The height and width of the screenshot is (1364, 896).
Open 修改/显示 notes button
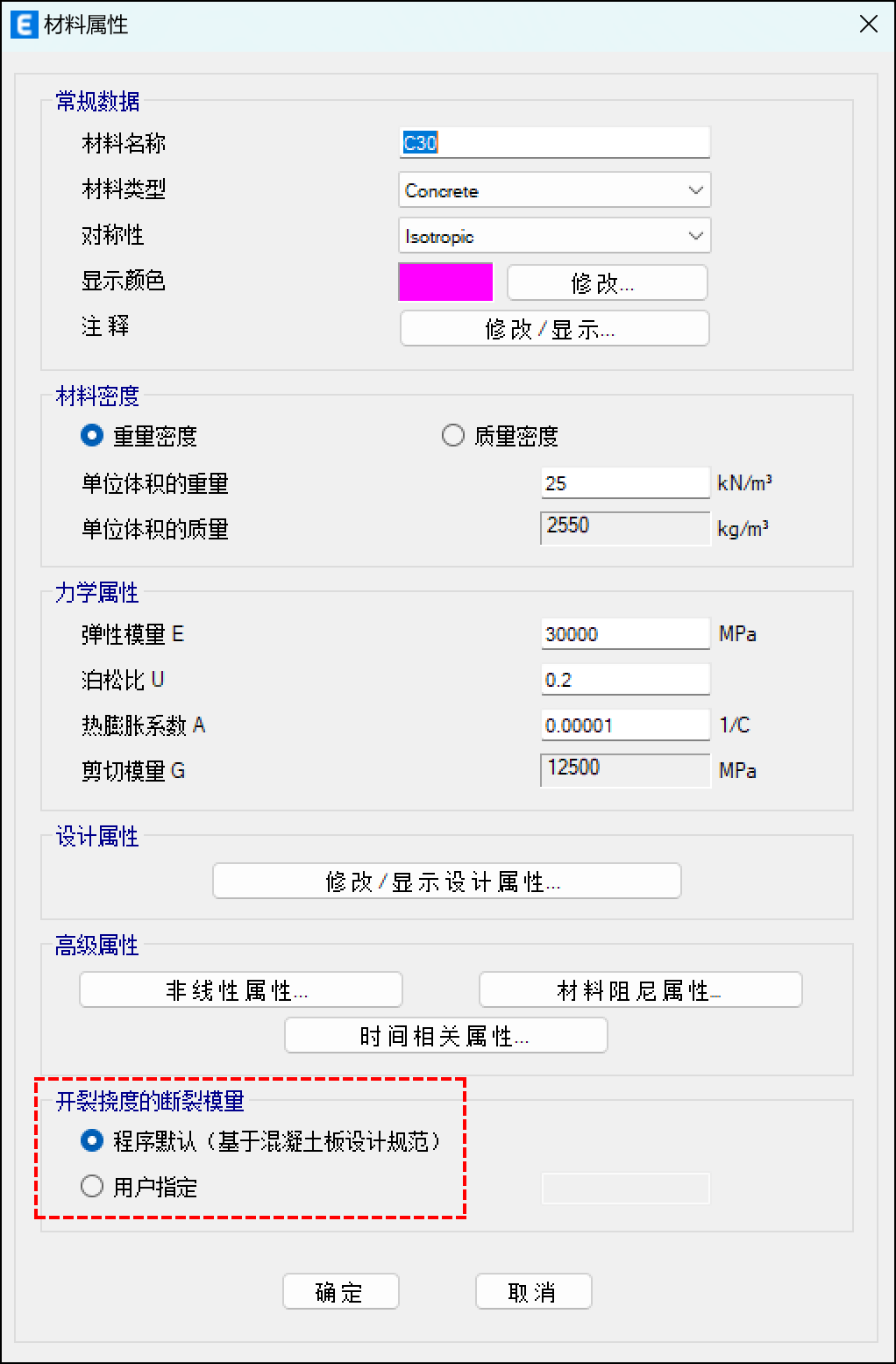click(x=554, y=329)
